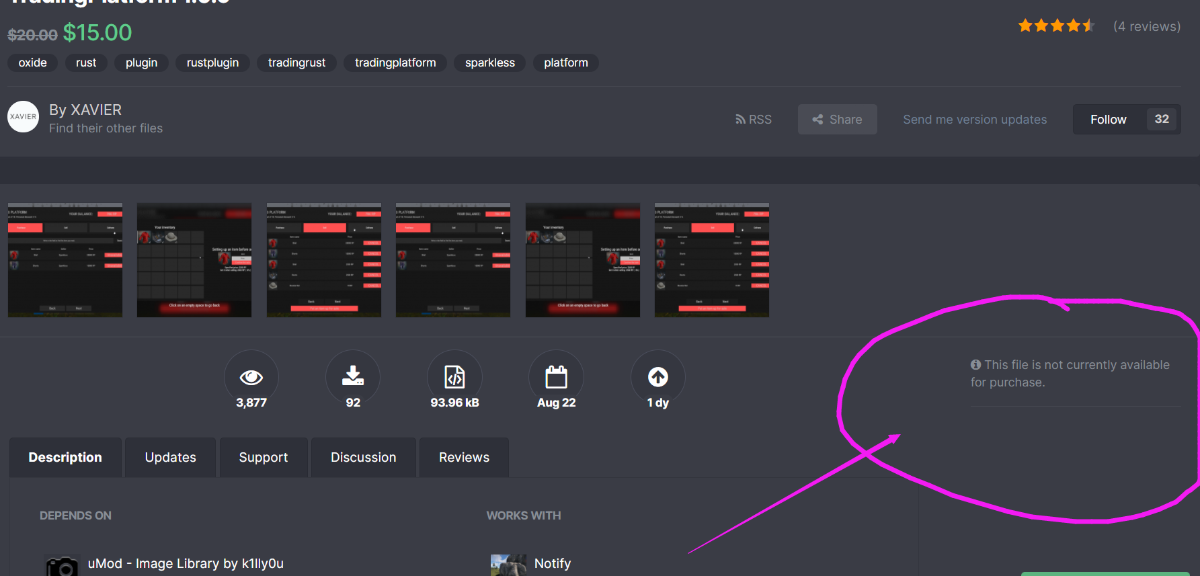1200x576 pixels.
Task: Click XAVIER author avatar
Action: (x=23, y=118)
